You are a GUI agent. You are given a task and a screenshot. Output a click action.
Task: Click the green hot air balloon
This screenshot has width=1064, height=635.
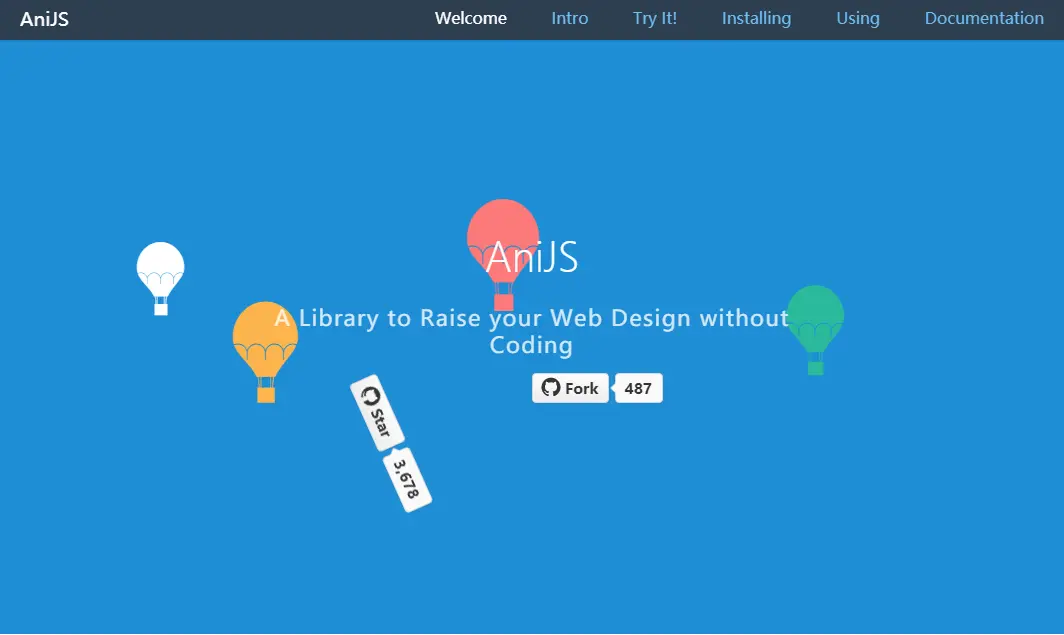coord(816,330)
